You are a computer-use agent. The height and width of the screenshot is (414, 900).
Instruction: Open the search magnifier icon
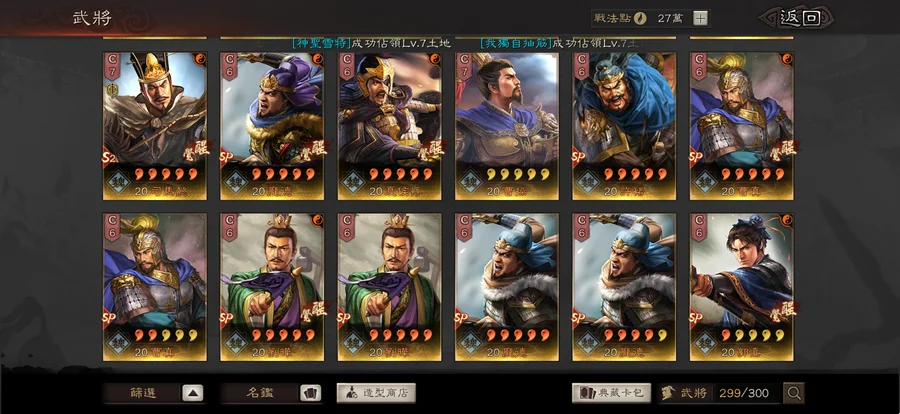[794, 393]
